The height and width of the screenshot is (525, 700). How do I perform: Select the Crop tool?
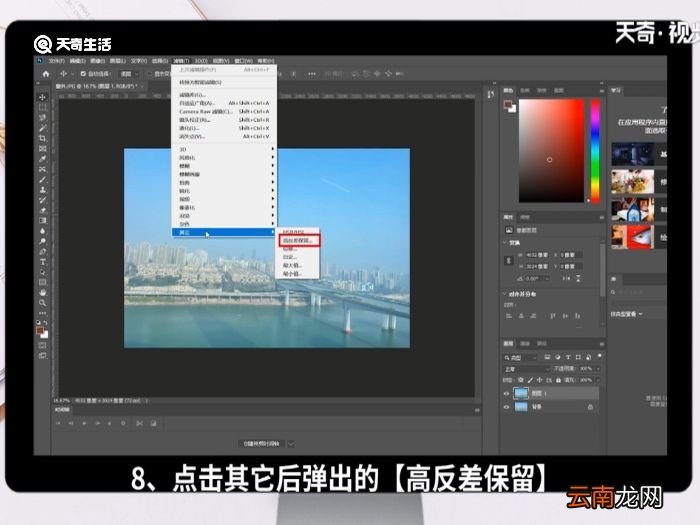point(42,138)
